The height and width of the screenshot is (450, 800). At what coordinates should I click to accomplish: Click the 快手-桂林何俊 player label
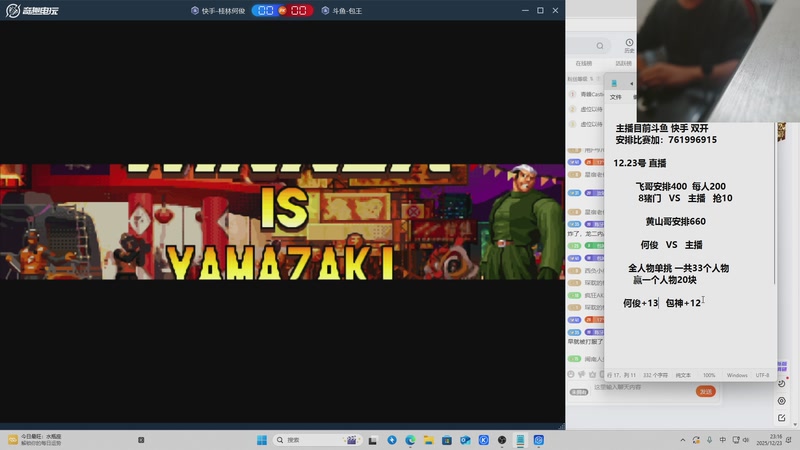click(x=218, y=11)
